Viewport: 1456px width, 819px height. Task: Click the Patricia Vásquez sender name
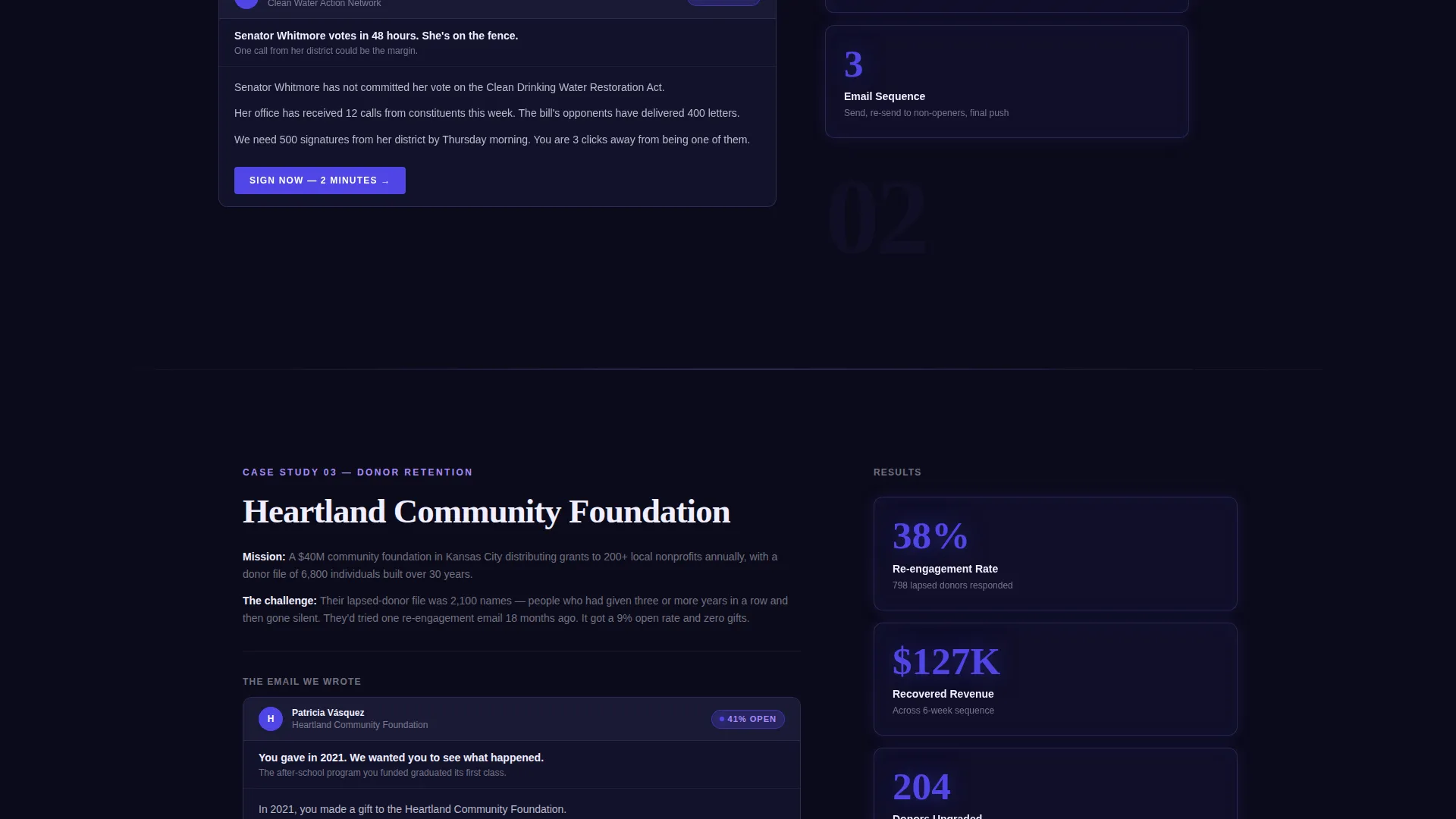pos(328,713)
